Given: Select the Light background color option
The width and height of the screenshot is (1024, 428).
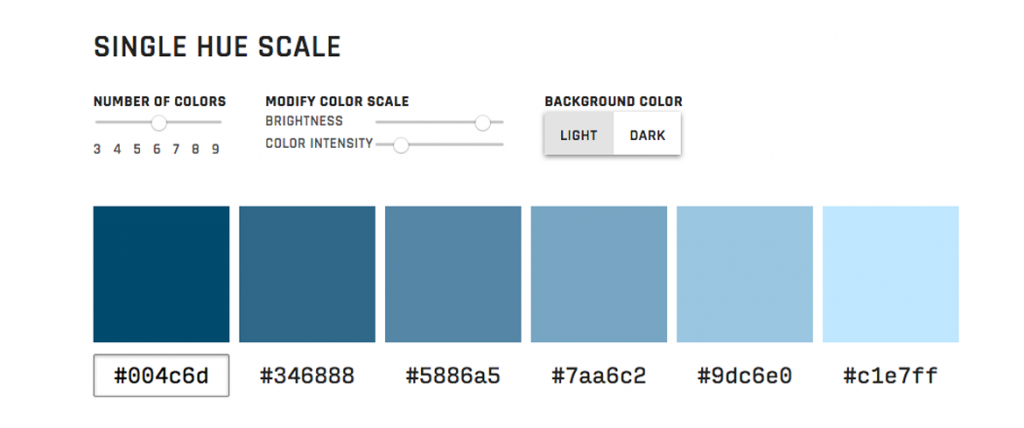Looking at the screenshot, I should [x=578, y=136].
